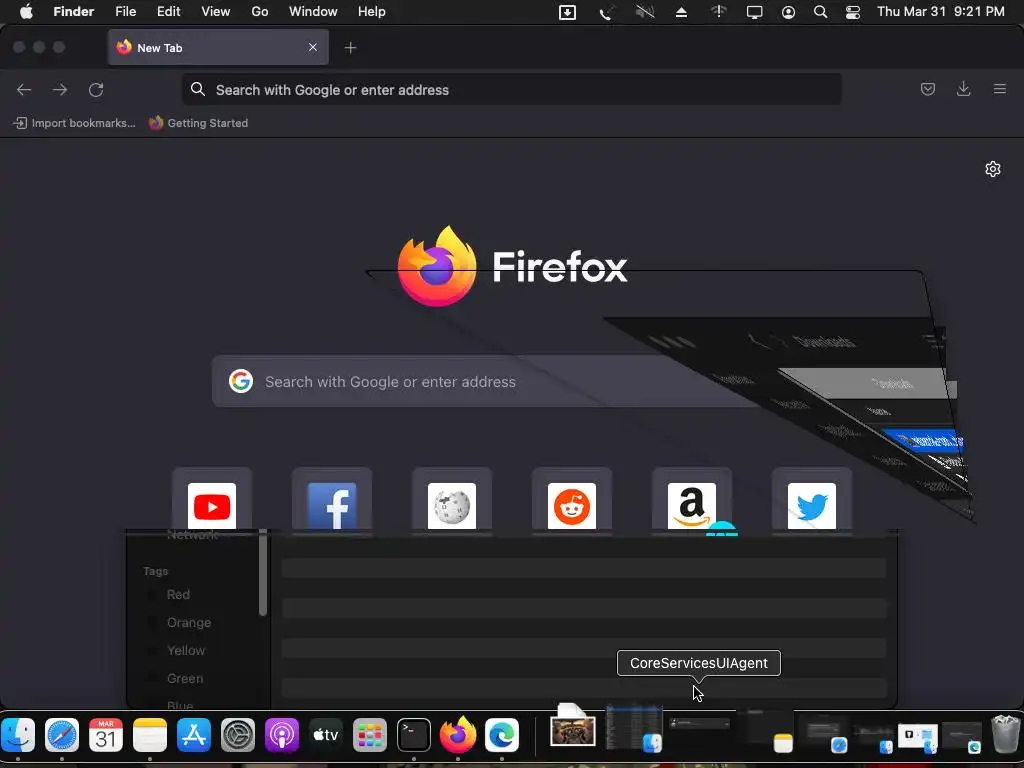Open Apple TV from the Dock
Image resolution: width=1024 pixels, height=768 pixels.
click(x=326, y=735)
